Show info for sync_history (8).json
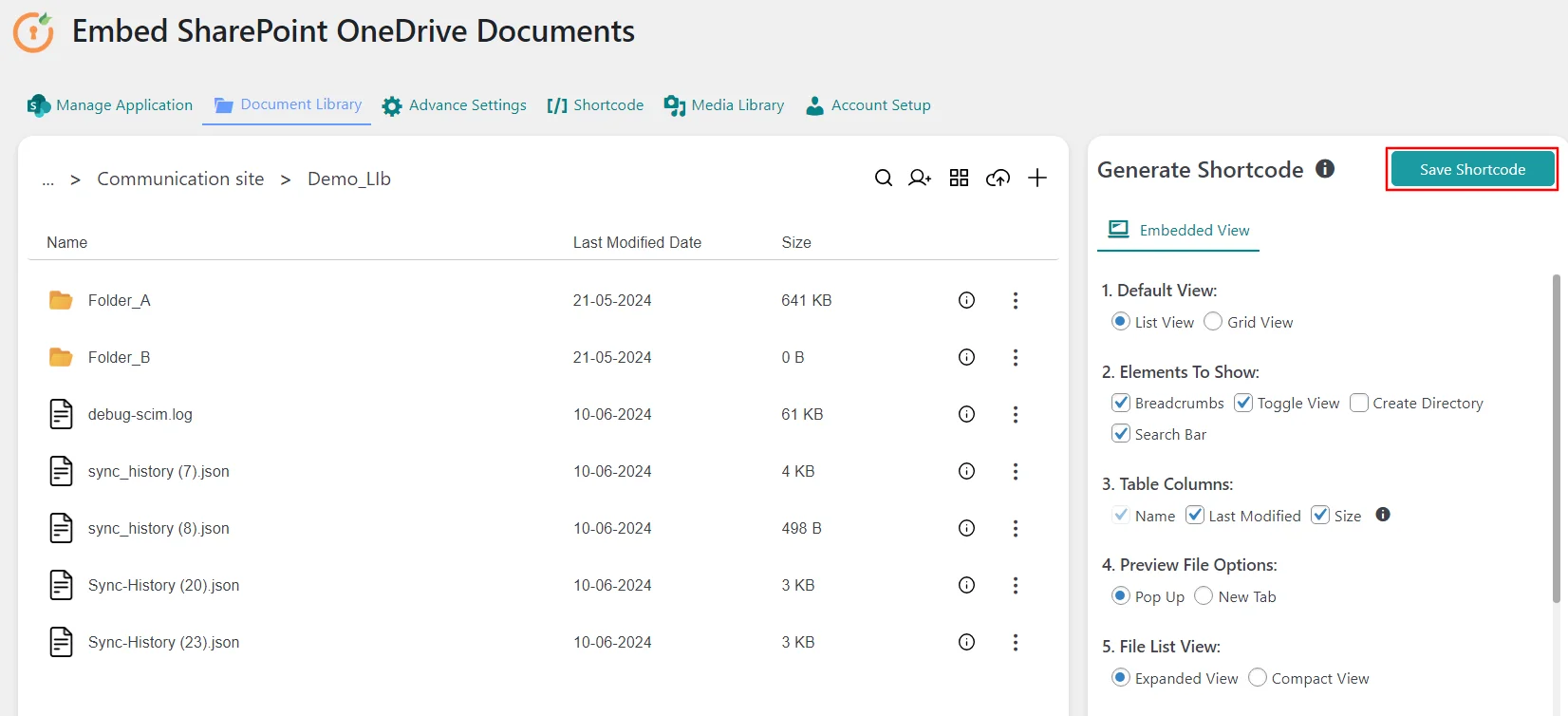 967,528
